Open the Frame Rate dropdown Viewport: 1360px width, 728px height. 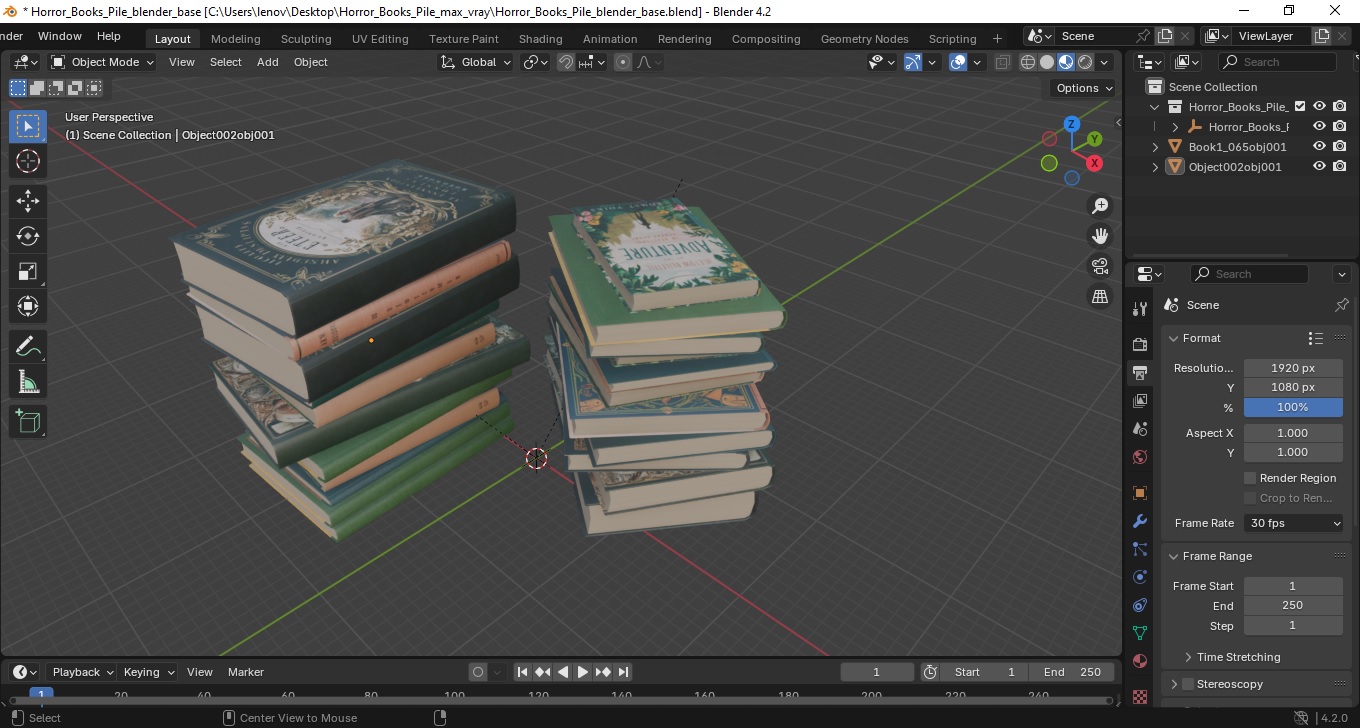(x=1293, y=523)
